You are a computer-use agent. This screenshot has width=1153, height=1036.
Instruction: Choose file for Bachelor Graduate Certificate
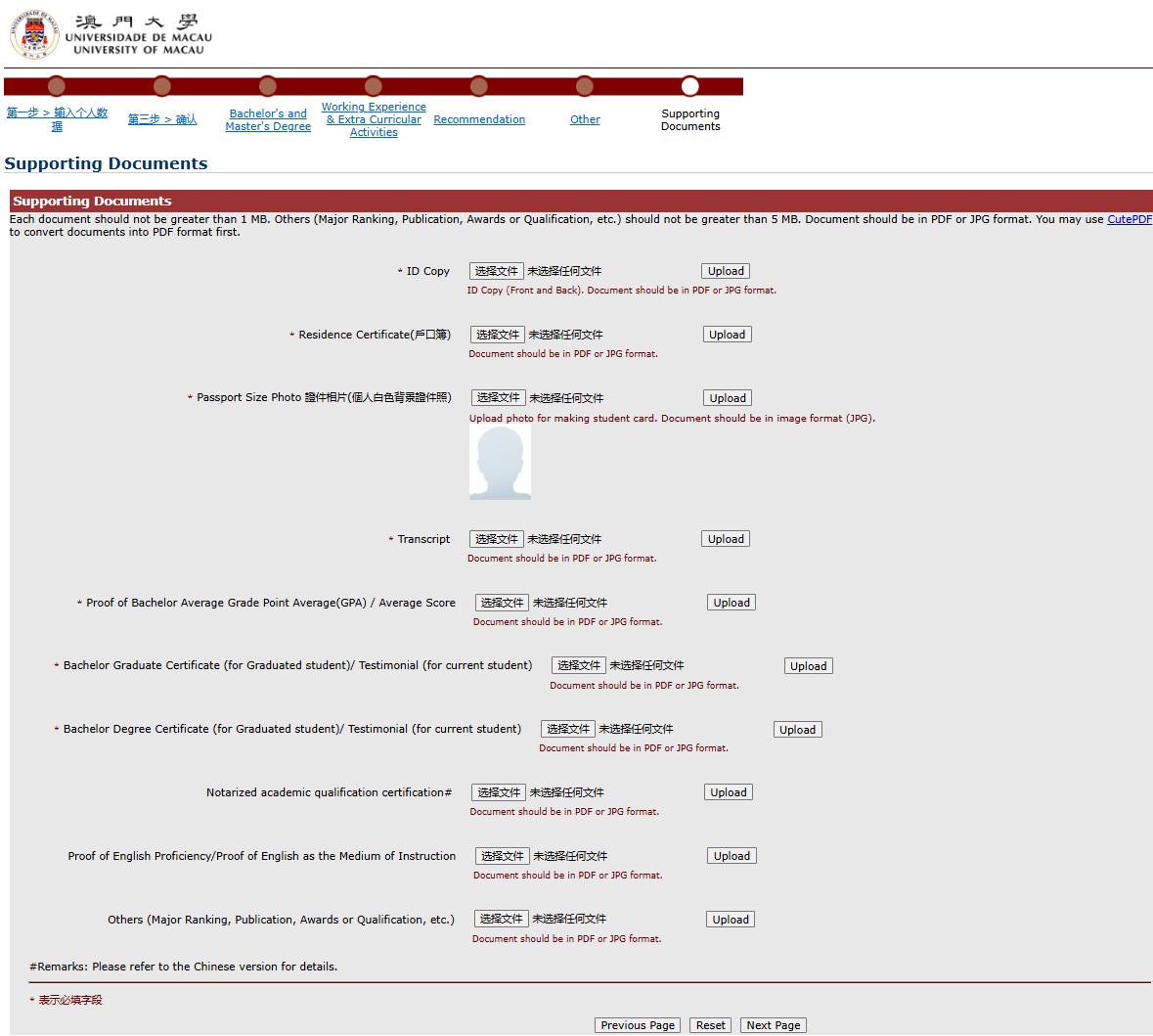click(x=578, y=665)
